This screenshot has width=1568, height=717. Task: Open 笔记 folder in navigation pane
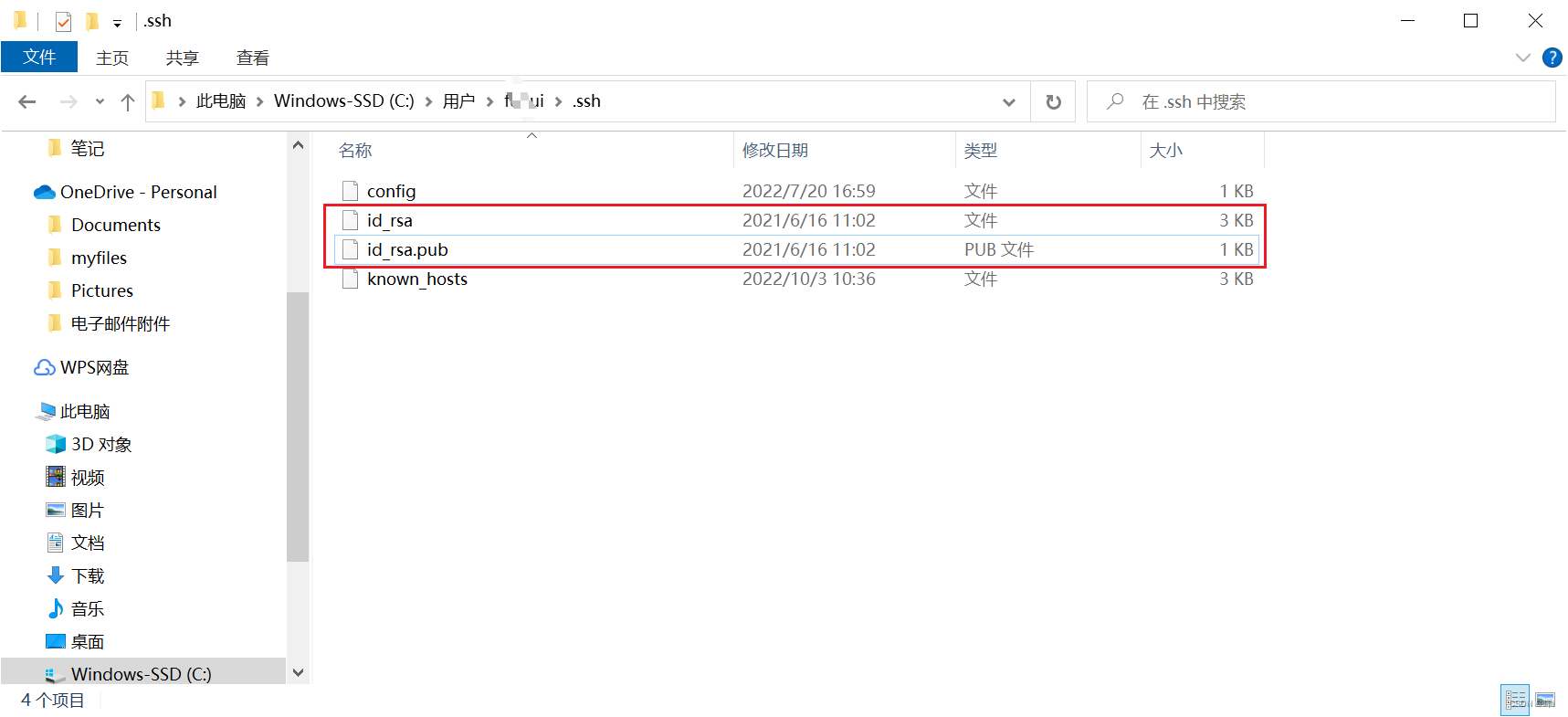click(88, 148)
